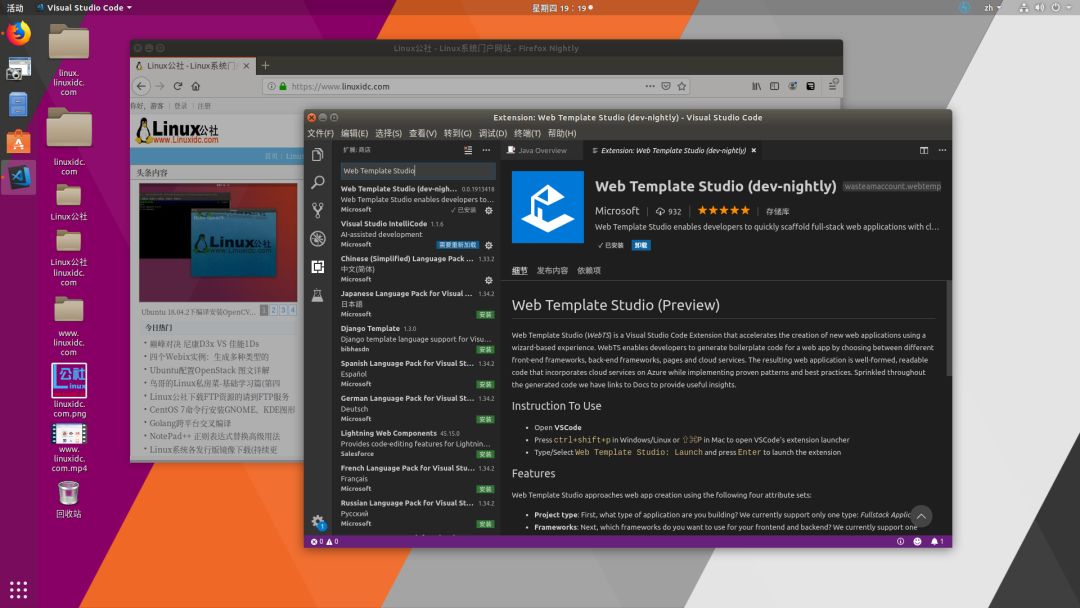The width and height of the screenshot is (1080, 608).
Task: Click the split editor icon above the extension page
Action: click(922, 150)
